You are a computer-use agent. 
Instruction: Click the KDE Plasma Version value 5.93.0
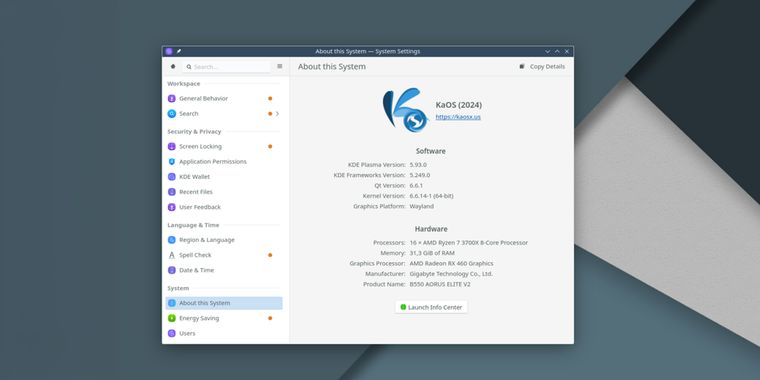(418, 165)
